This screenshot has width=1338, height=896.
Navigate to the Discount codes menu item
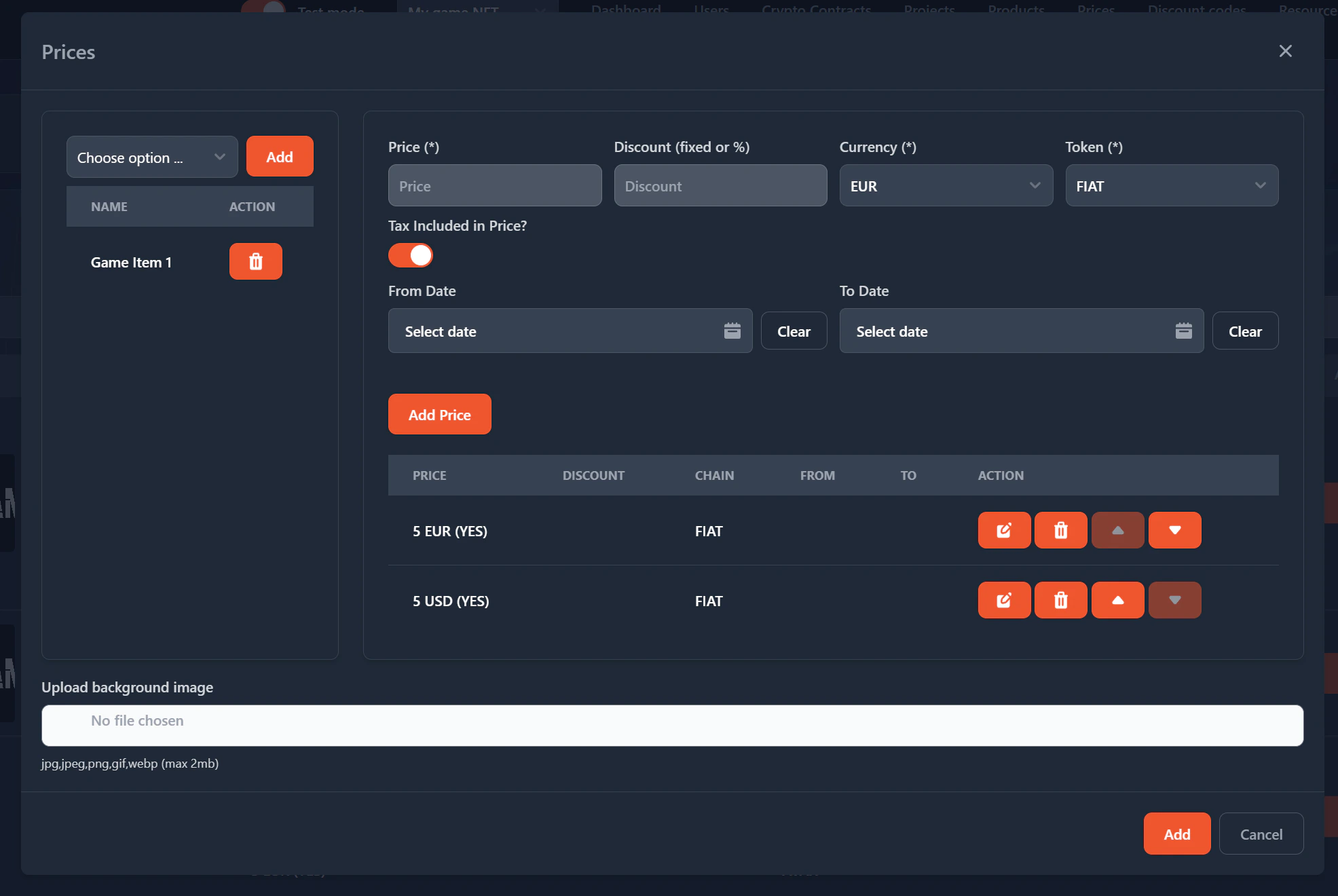1196,10
